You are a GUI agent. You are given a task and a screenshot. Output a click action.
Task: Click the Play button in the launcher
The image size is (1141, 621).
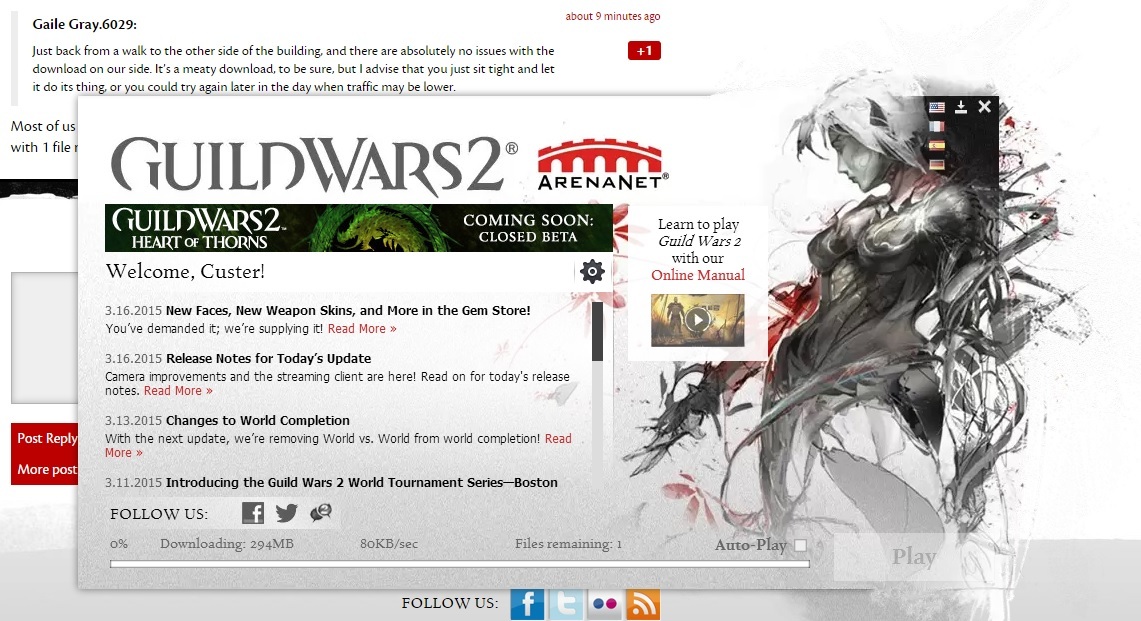[x=914, y=558]
